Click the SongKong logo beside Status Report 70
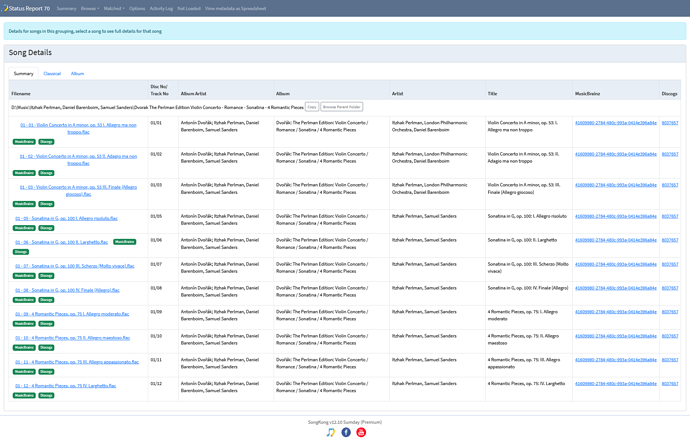Viewport: 690px width, 439px height. (x=4, y=8)
